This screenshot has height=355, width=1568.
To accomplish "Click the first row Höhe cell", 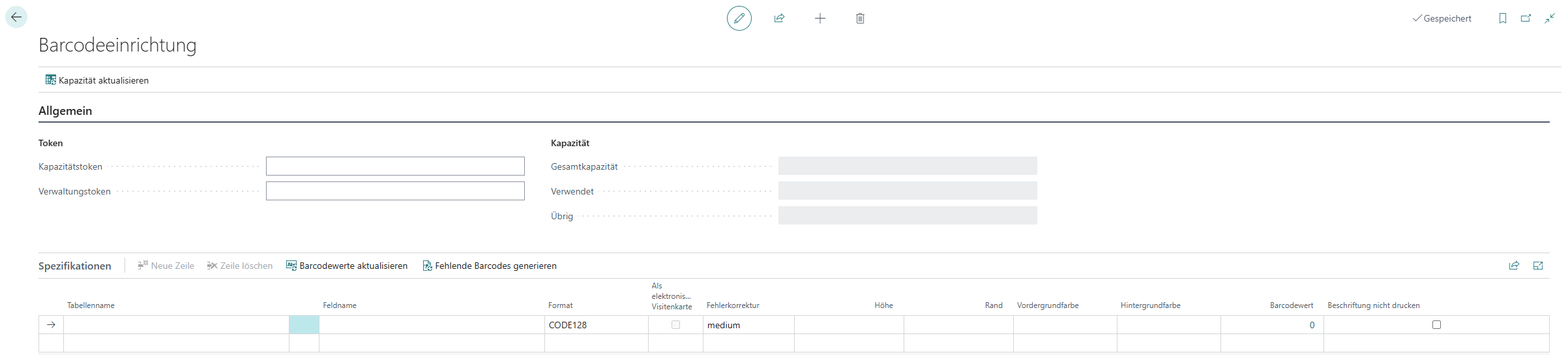I will (x=849, y=325).
